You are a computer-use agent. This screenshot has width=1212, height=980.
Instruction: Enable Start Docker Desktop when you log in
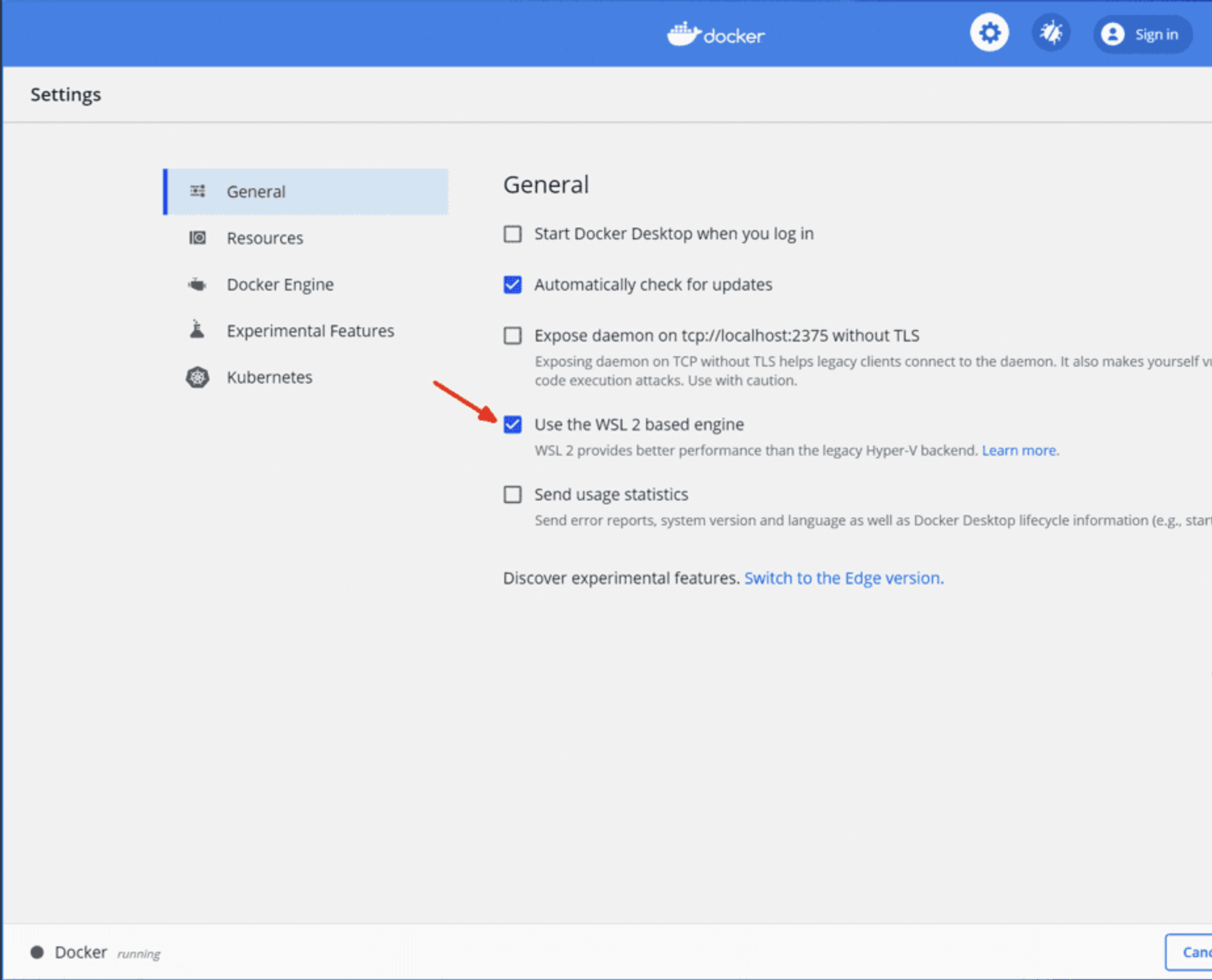513,234
